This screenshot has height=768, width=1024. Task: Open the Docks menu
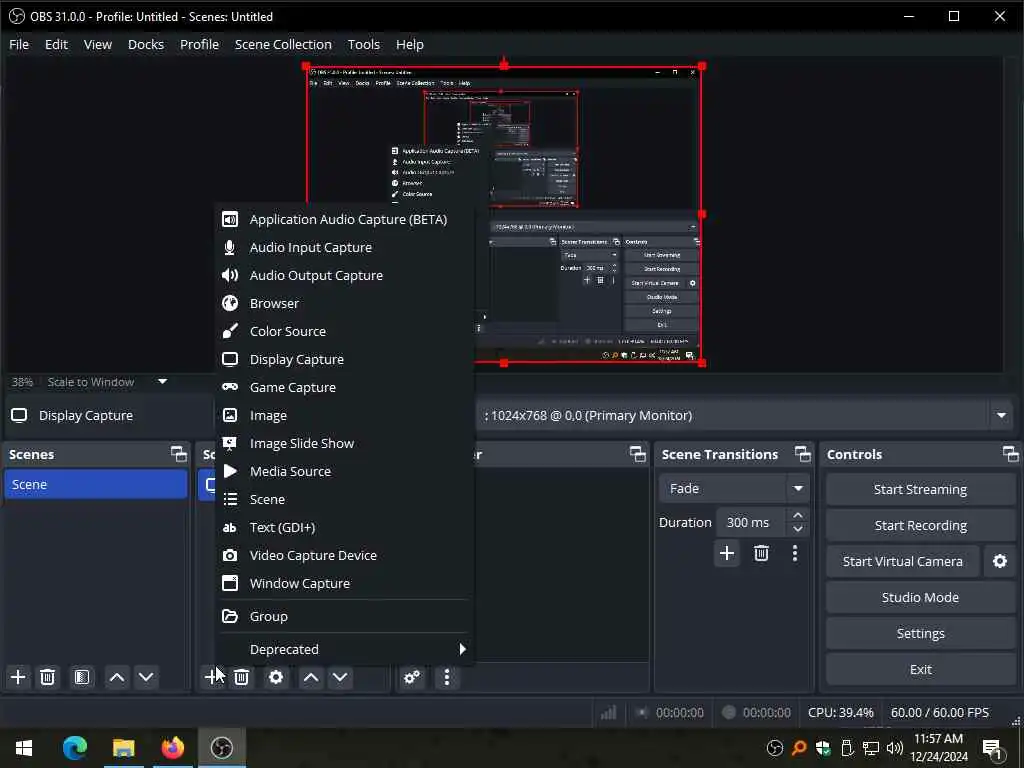[146, 44]
